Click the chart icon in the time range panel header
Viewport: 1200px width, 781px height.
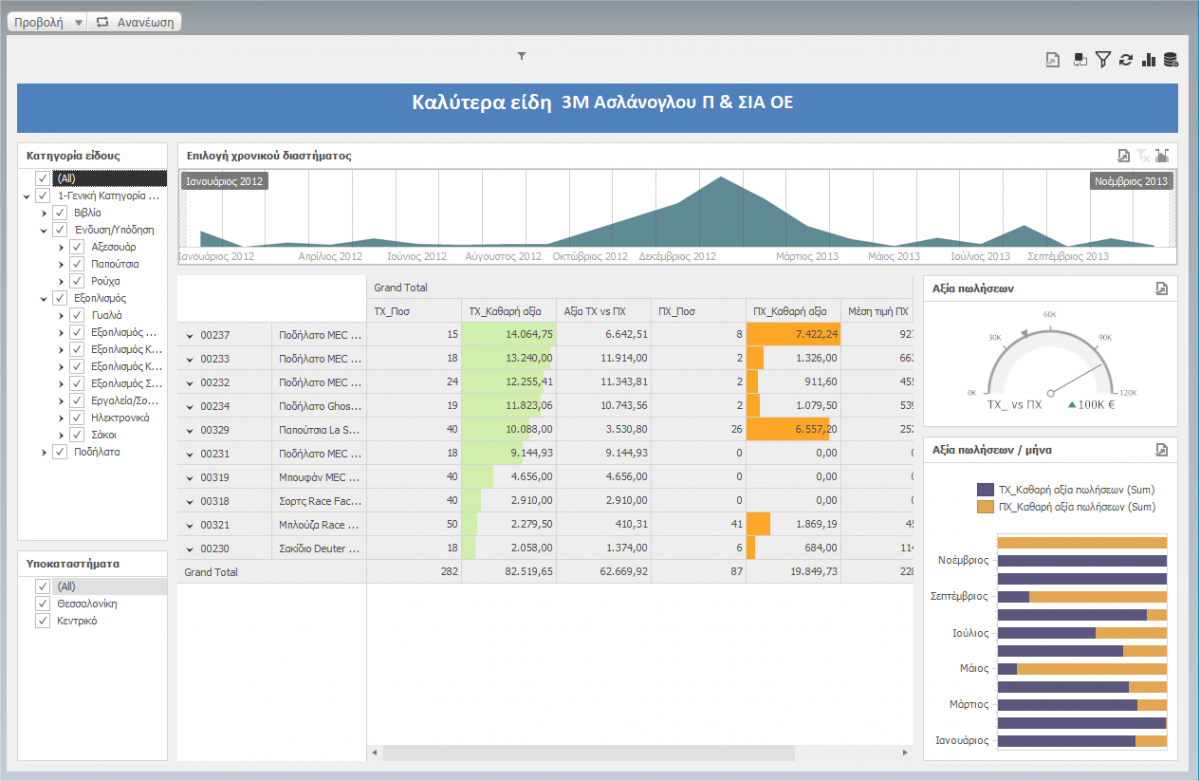(1162, 155)
